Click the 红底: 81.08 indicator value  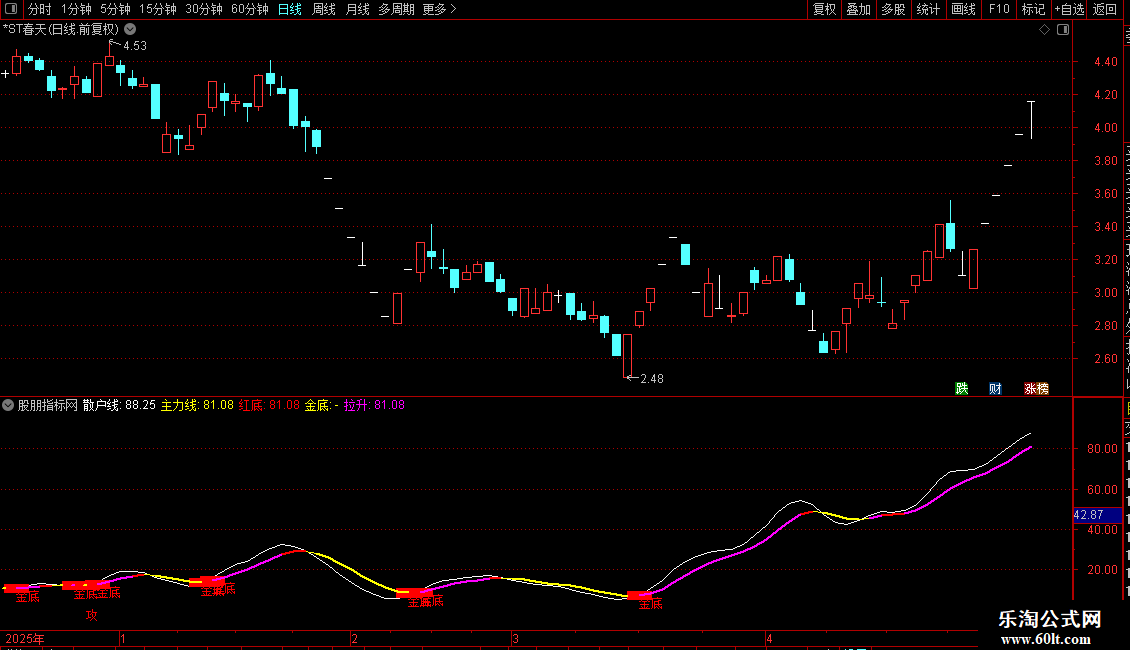click(x=269, y=405)
